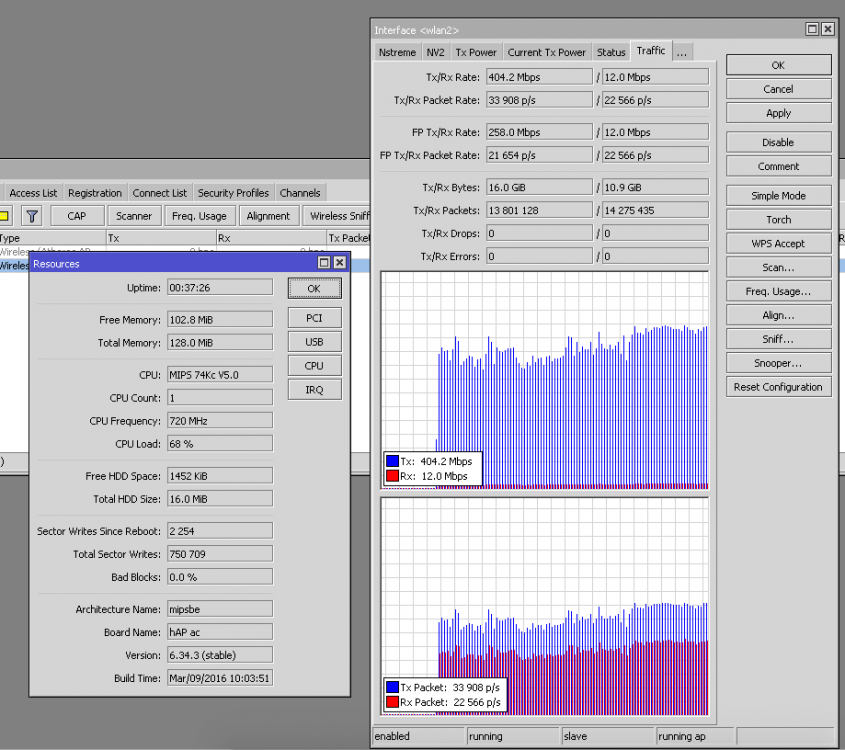Maximize the Resources window
Viewport: 845px width, 750px height.
coord(324,263)
